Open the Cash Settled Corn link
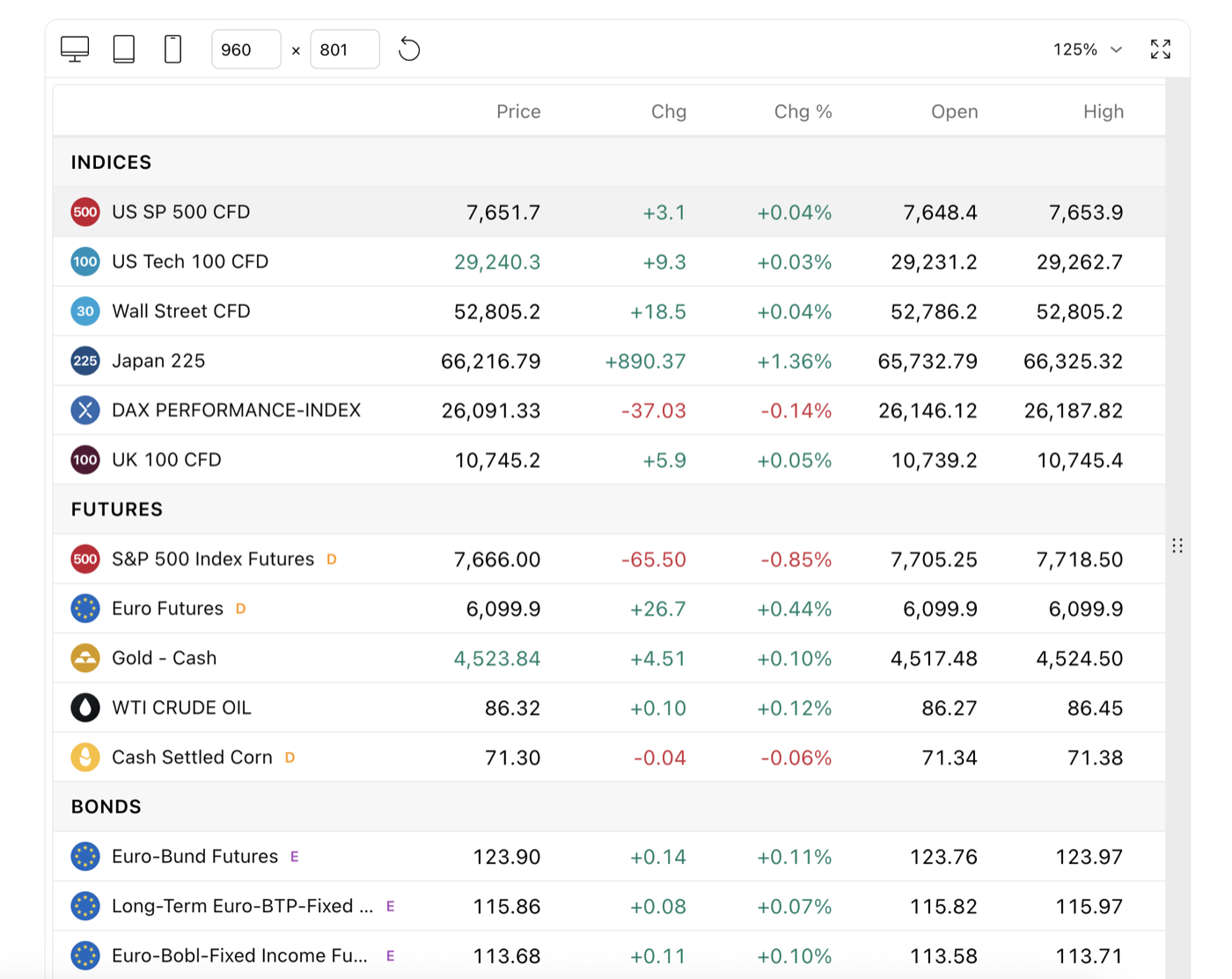This screenshot has height=979, width=1232. [193, 756]
